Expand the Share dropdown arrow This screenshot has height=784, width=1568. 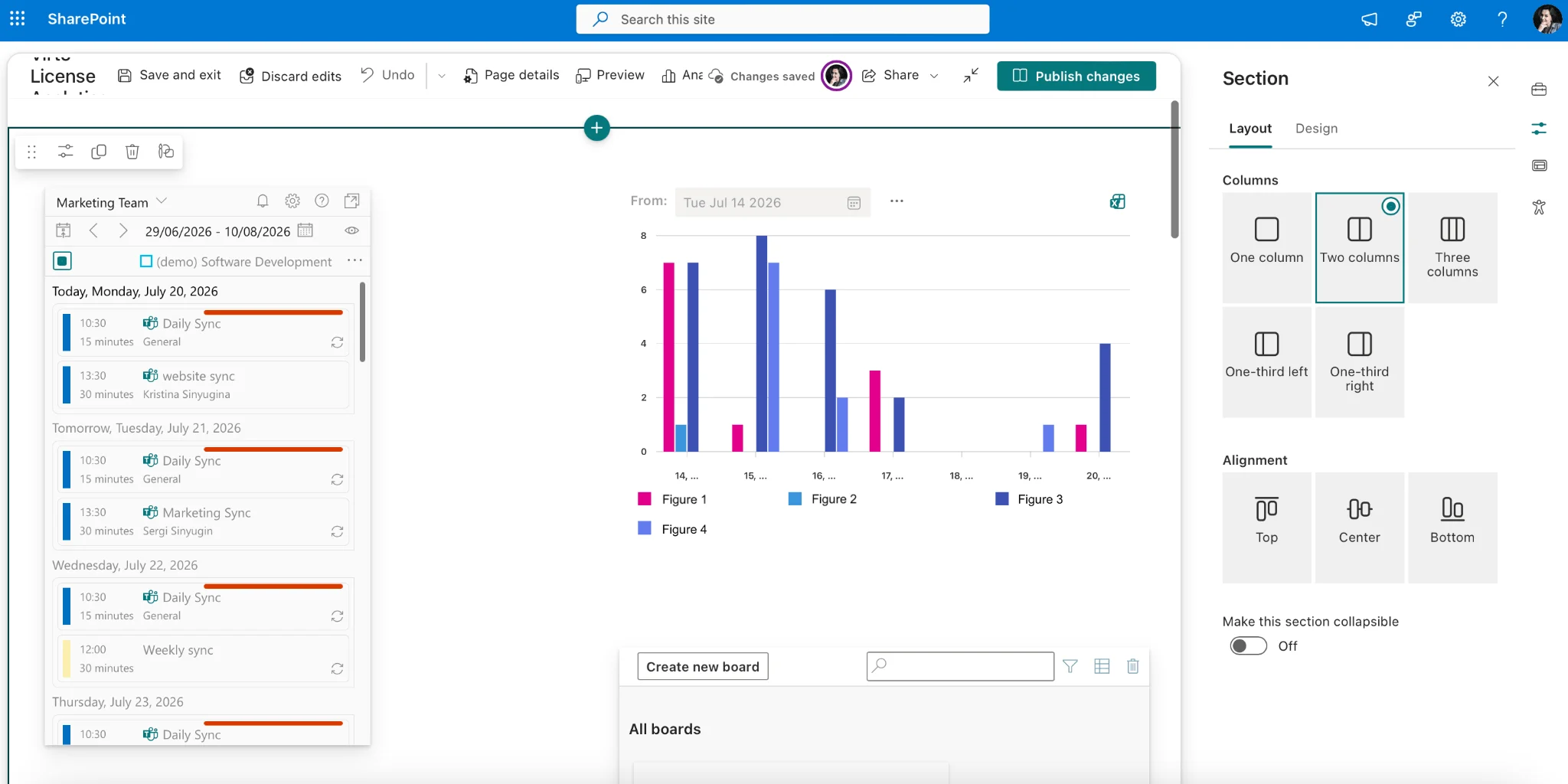point(934,76)
